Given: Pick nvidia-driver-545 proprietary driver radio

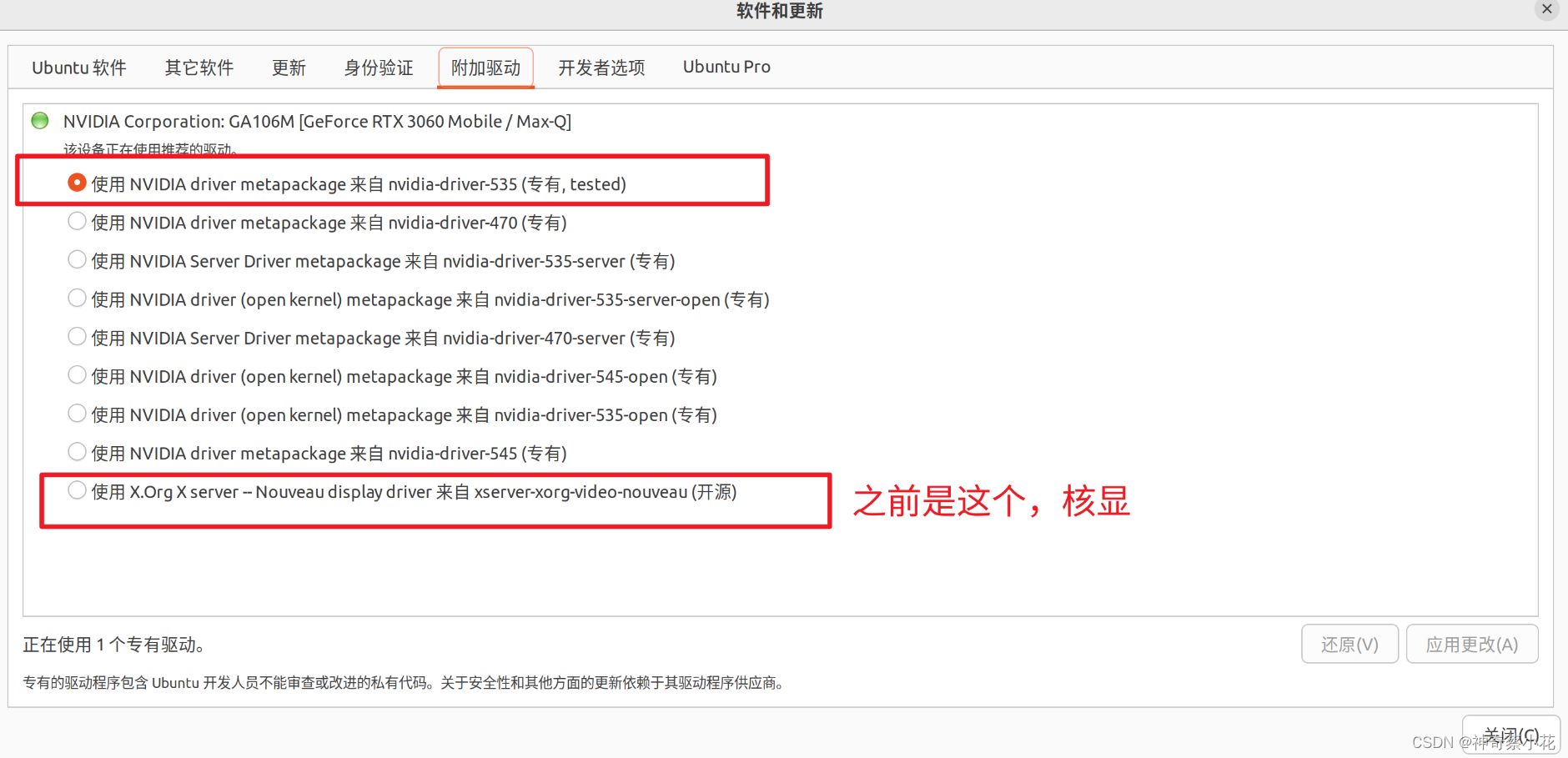Looking at the screenshot, I should [x=77, y=451].
